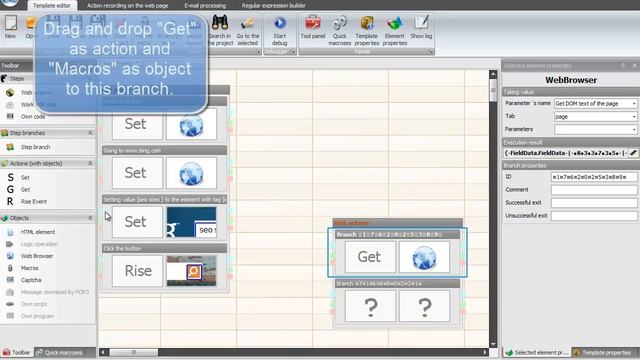Click the Unsuccessful exit input field
The image size is (640, 360).
(594, 216)
